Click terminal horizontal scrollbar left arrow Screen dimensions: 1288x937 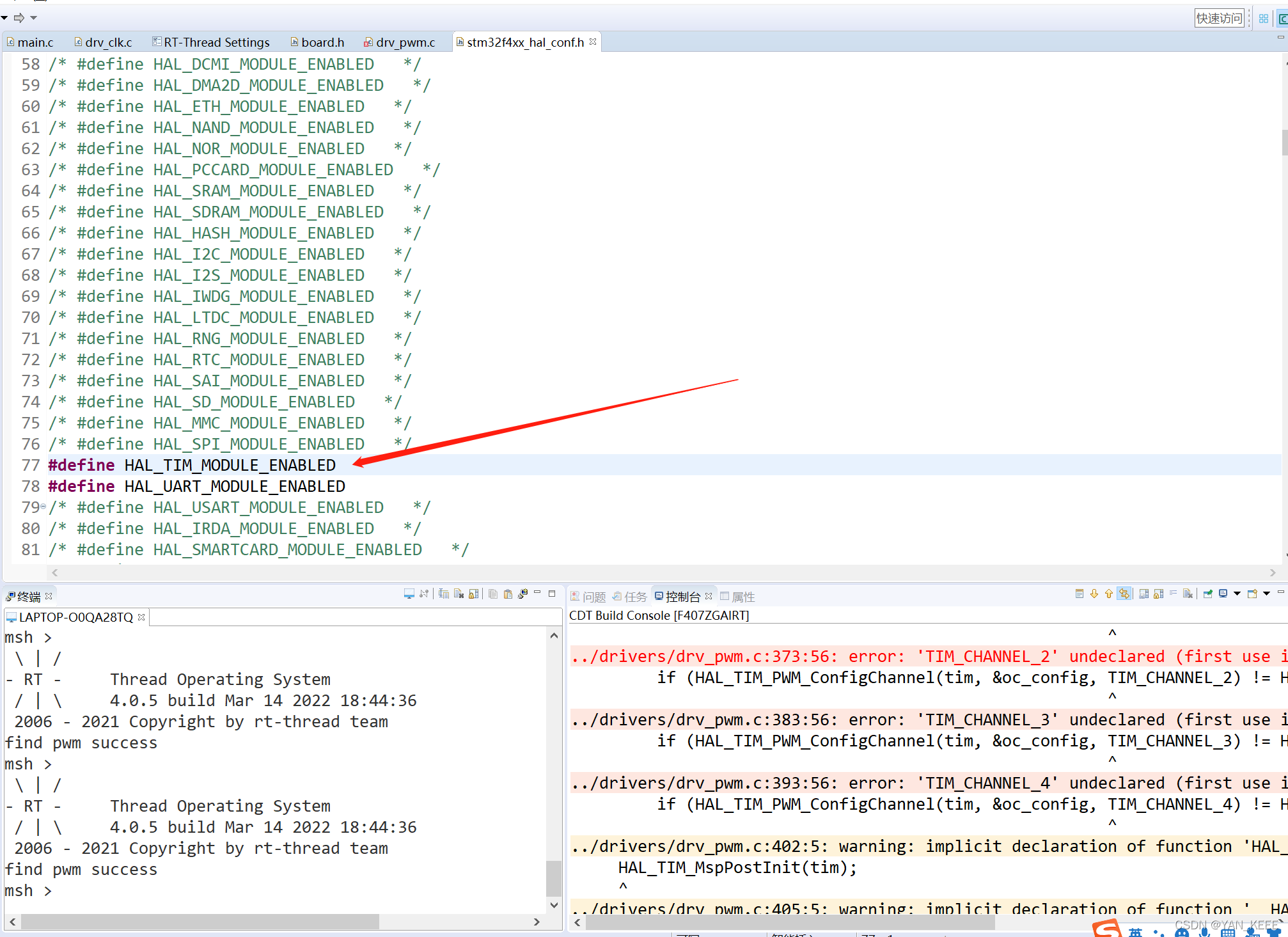tap(12, 922)
